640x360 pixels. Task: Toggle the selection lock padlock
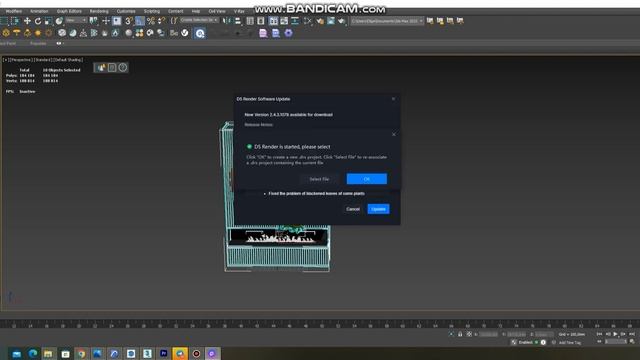(460, 334)
